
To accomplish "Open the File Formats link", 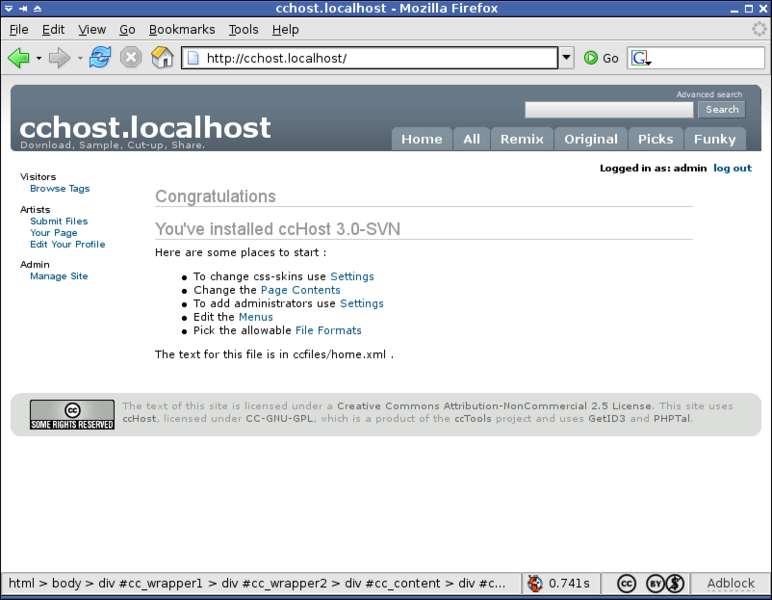I will (328, 330).
